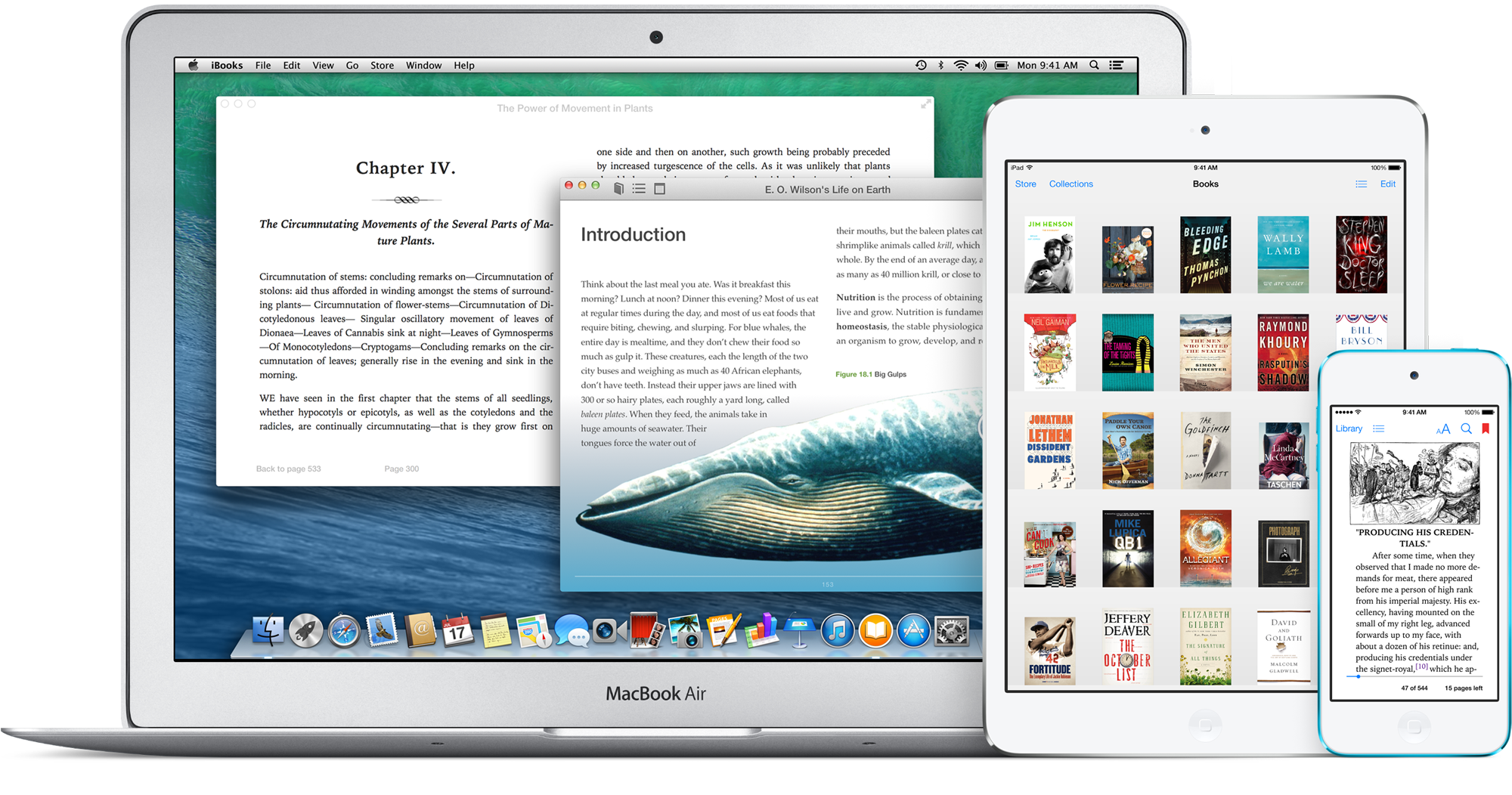Open Spotlight search in menu bar

click(1094, 66)
